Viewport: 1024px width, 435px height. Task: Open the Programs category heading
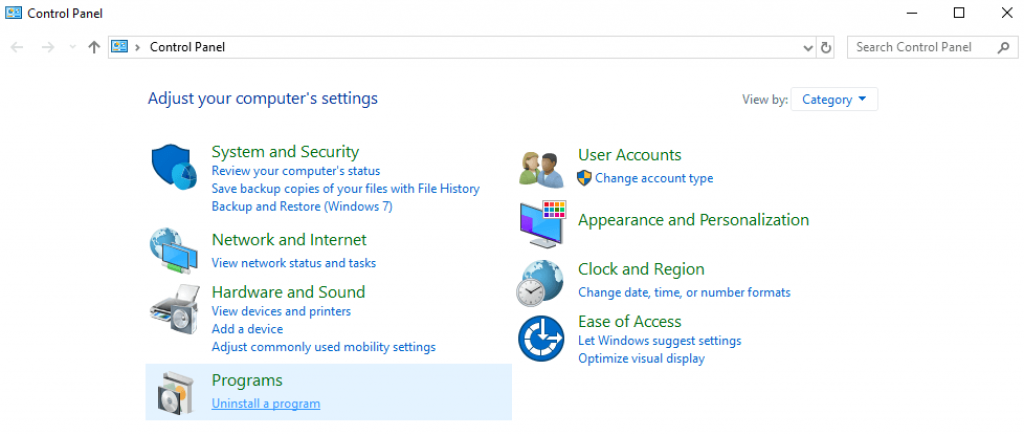pos(247,380)
